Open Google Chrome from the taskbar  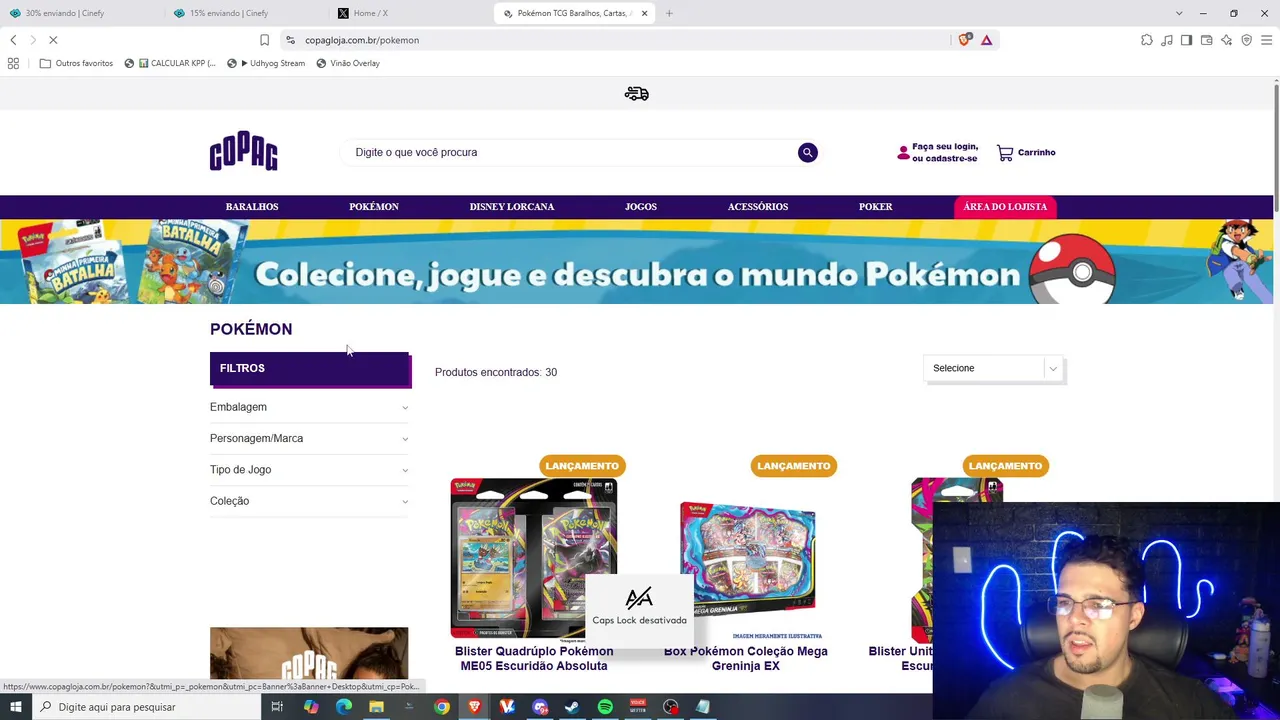pyautogui.click(x=442, y=707)
